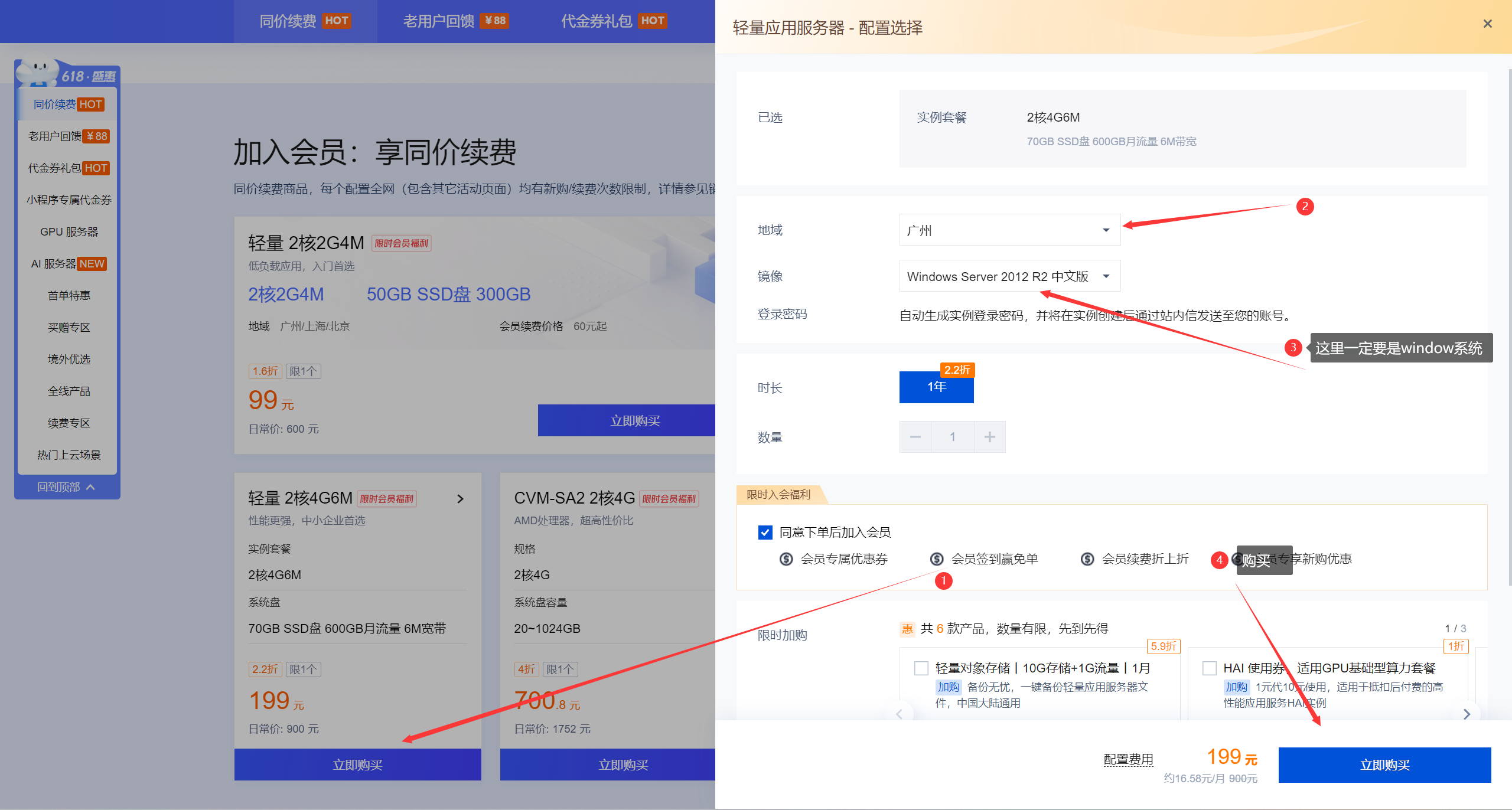
Task: Click the left carousel arrow in 限时加购
Action: click(x=900, y=714)
